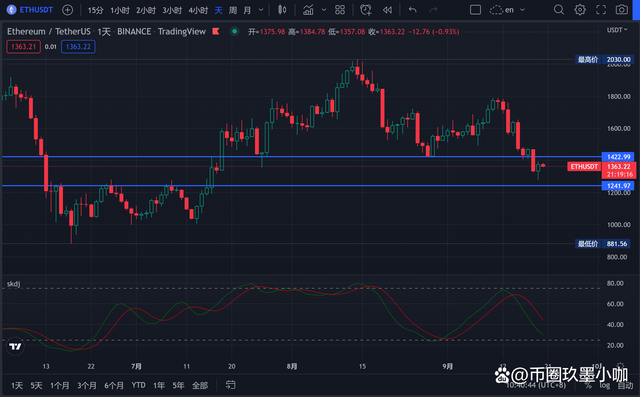Open the go-to-date calendar icon

pyautogui.click(x=231, y=385)
